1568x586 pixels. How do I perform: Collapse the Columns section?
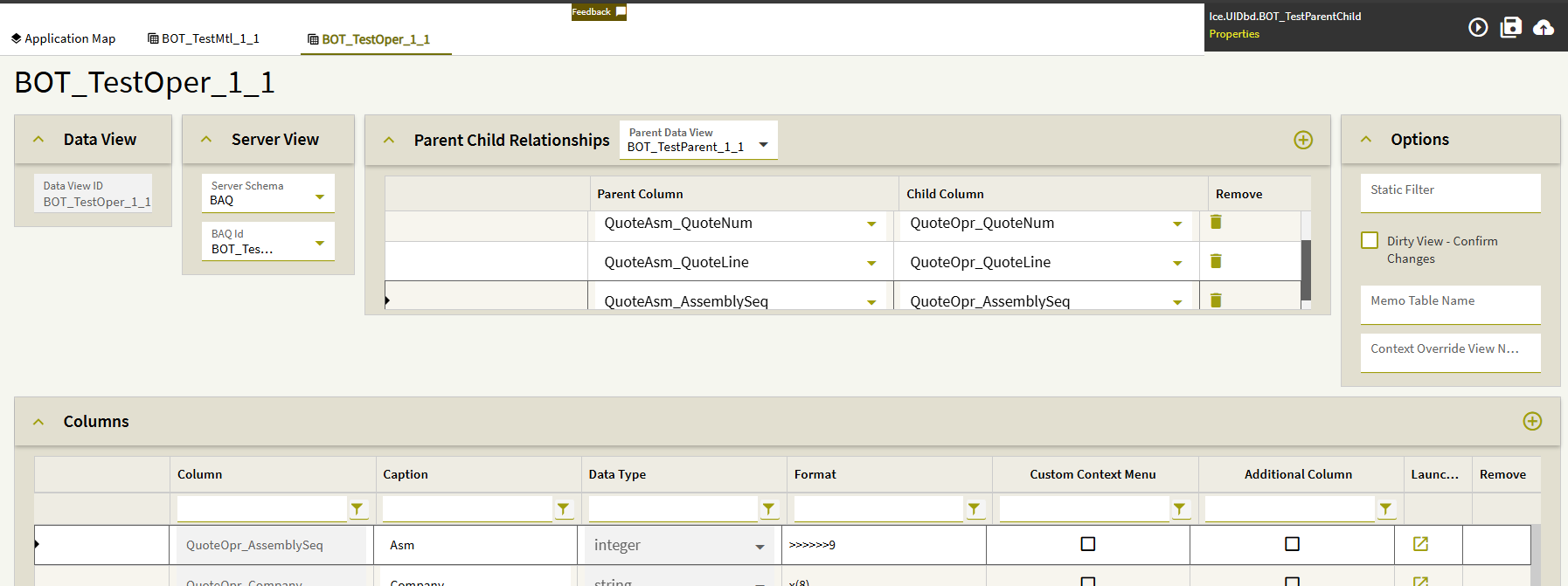pos(38,422)
